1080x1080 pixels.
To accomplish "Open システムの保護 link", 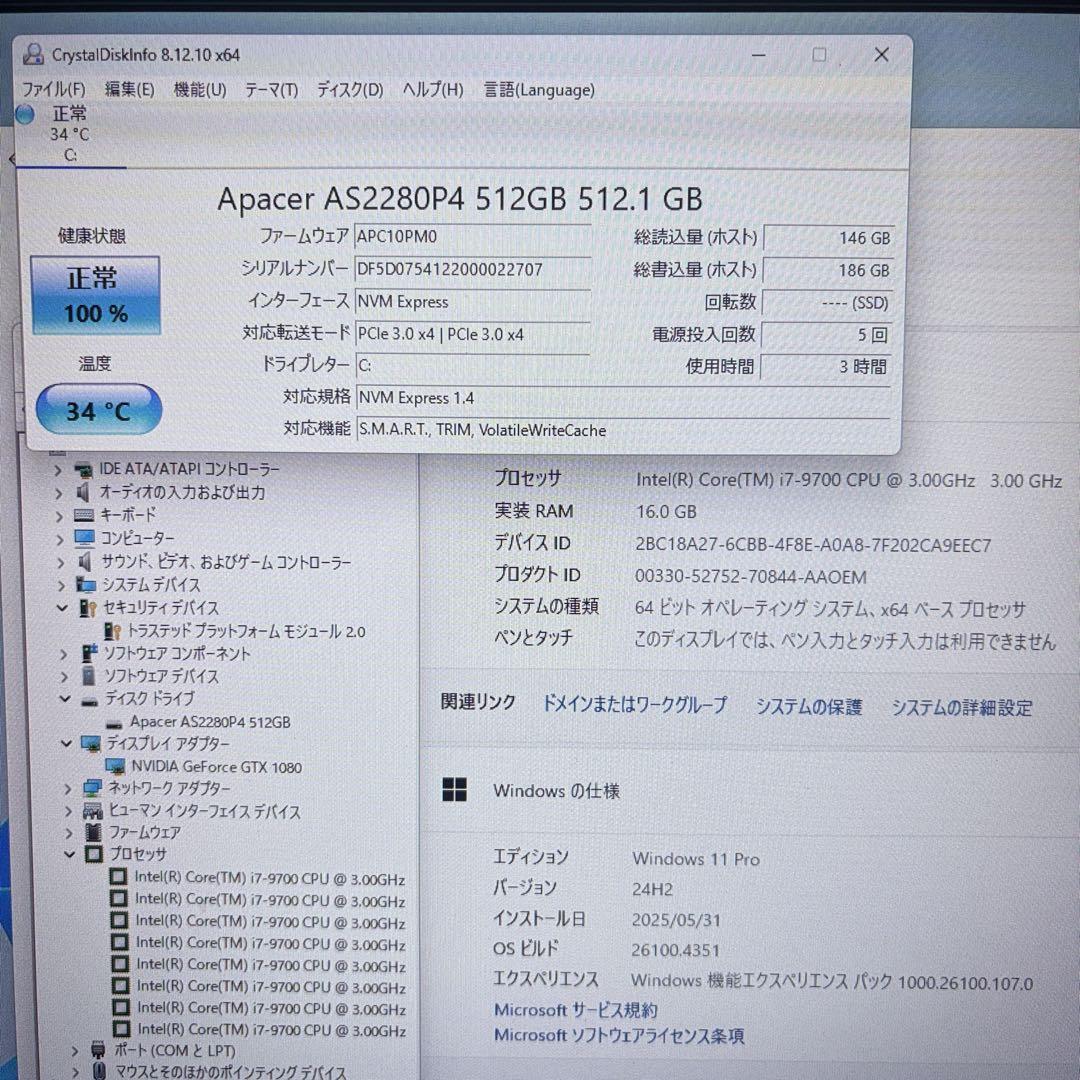I will click(809, 707).
